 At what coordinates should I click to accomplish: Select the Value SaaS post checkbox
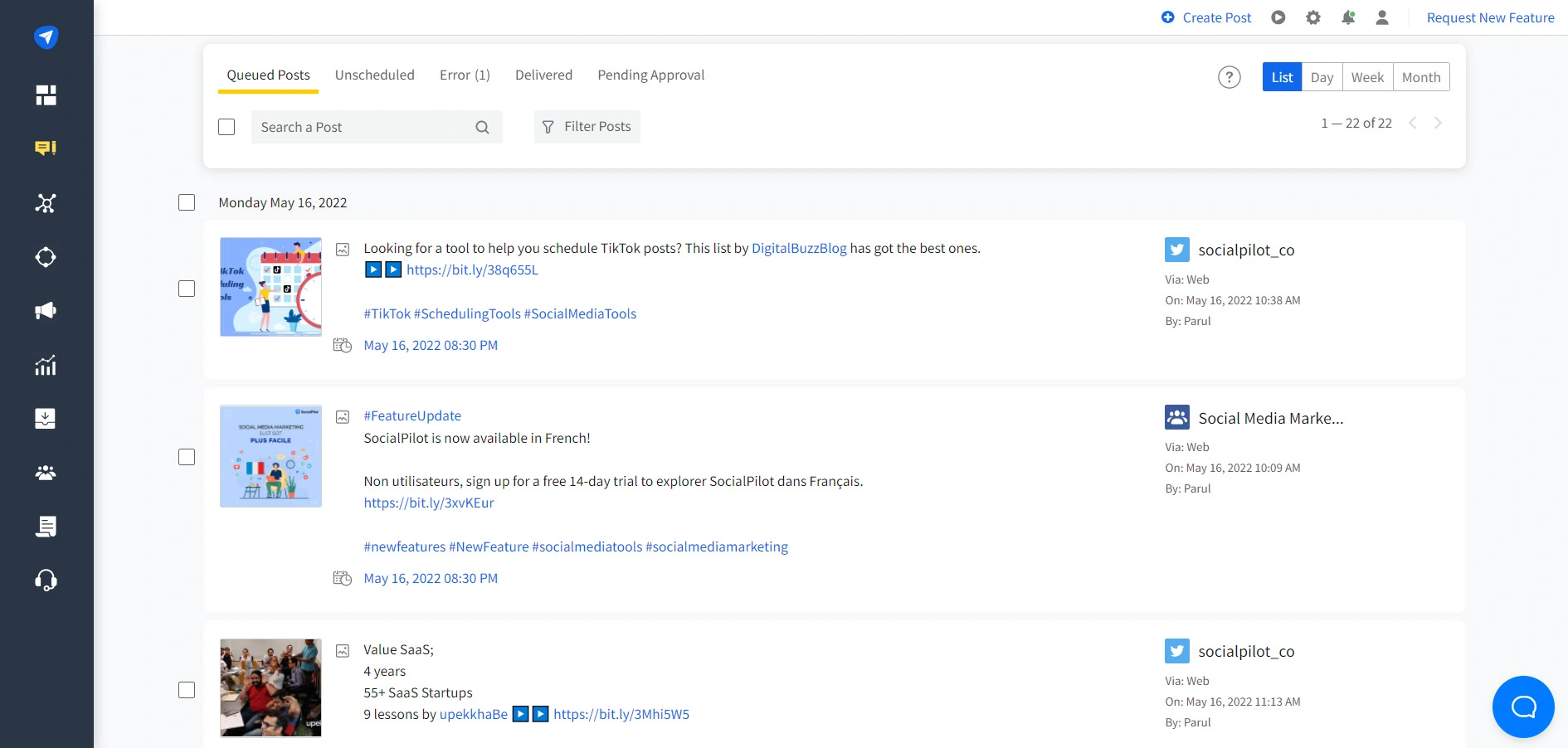point(187,690)
